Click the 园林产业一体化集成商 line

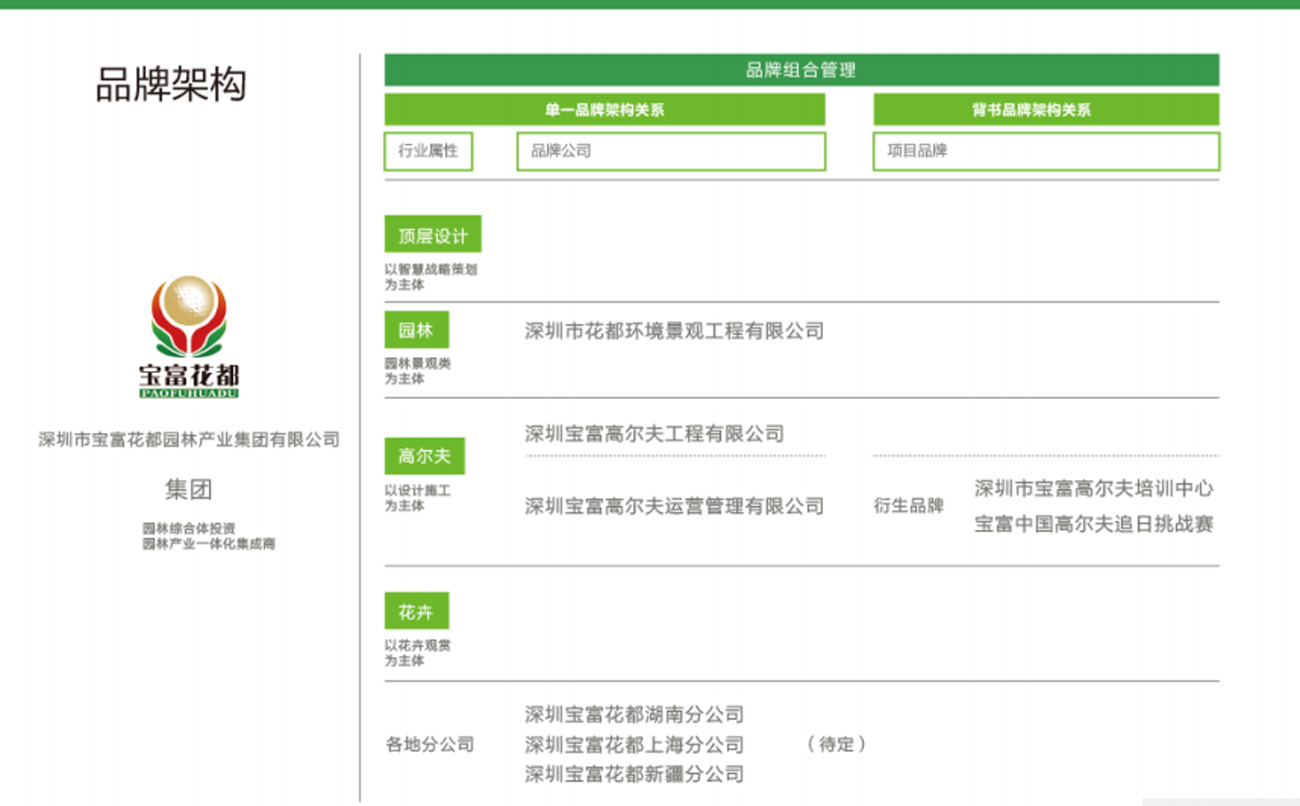(x=209, y=544)
